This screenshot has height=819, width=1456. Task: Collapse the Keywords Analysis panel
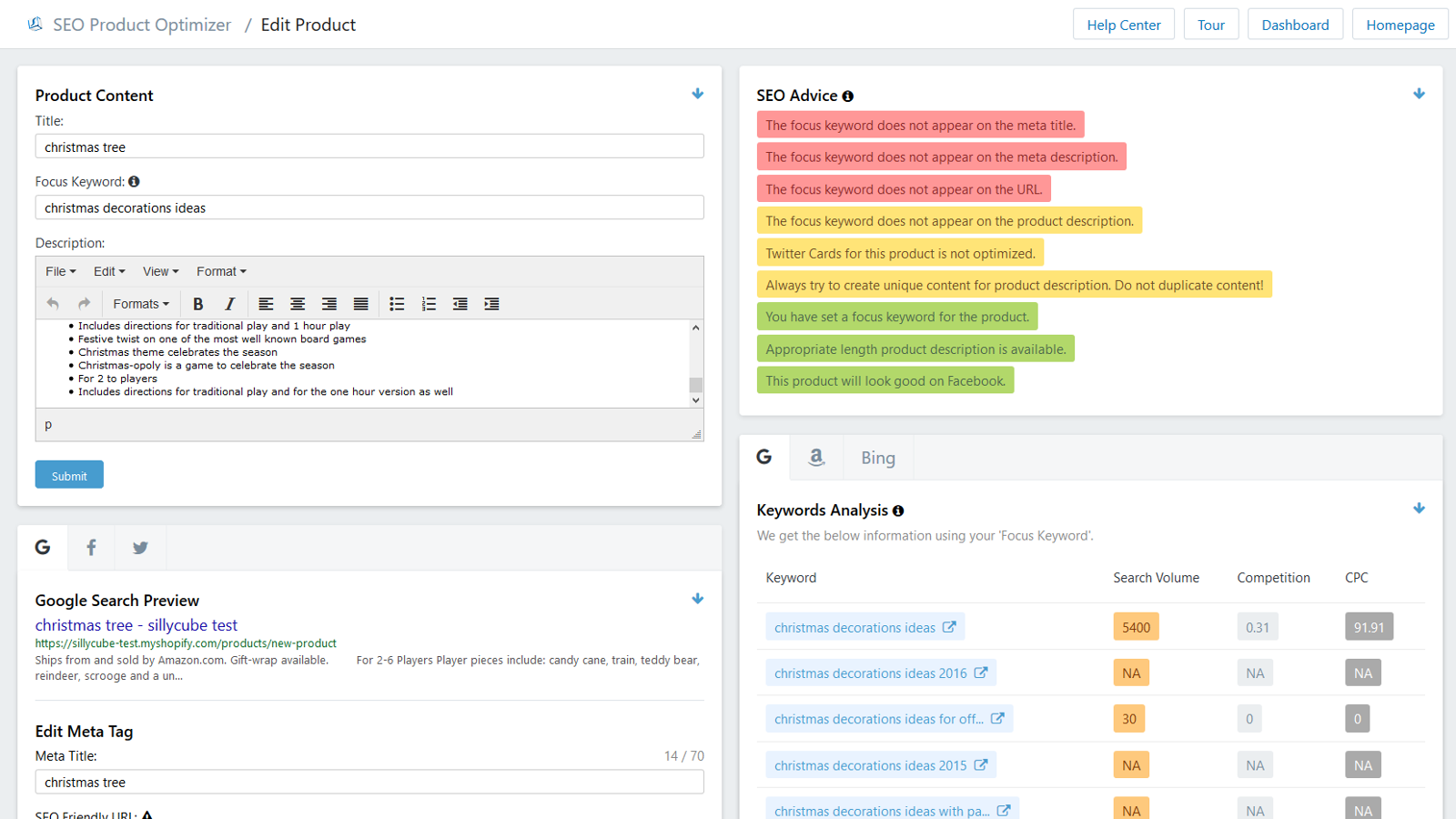[1419, 509]
